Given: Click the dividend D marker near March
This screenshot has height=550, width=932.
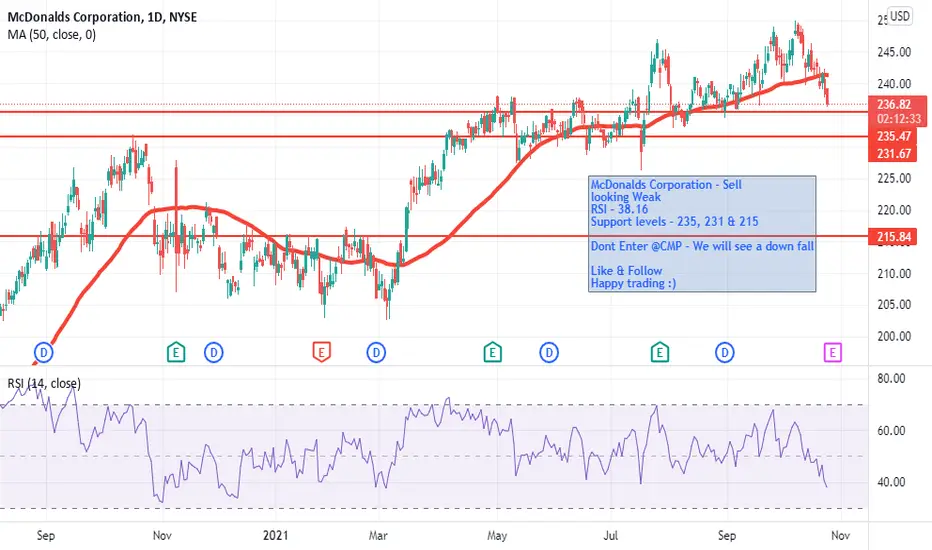Looking at the screenshot, I should click(x=376, y=353).
